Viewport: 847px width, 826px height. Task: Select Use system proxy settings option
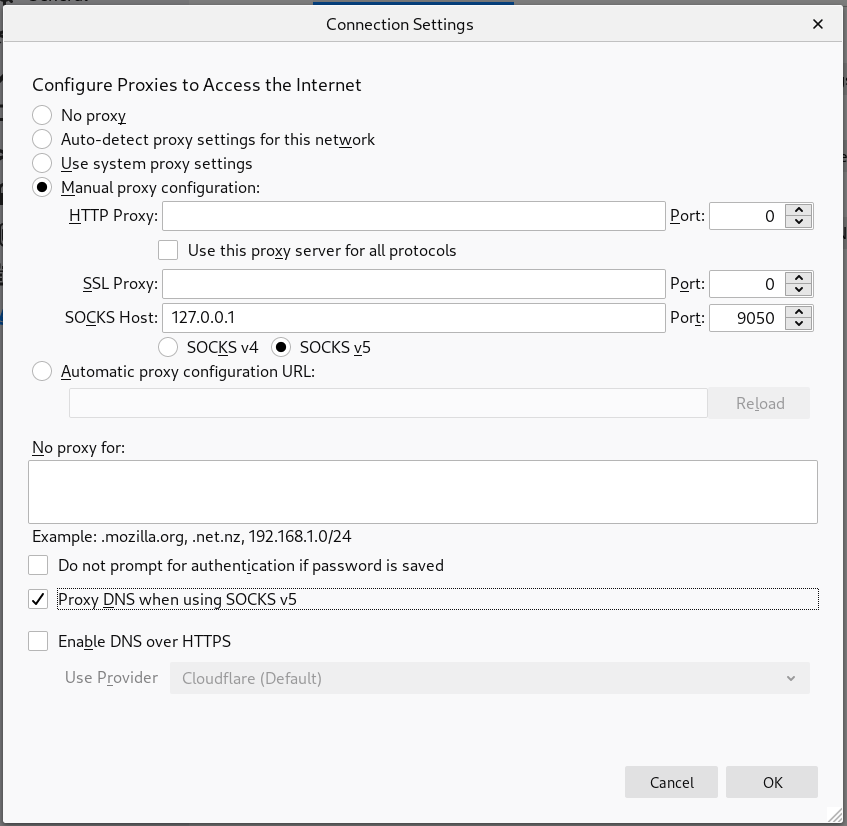(42, 164)
